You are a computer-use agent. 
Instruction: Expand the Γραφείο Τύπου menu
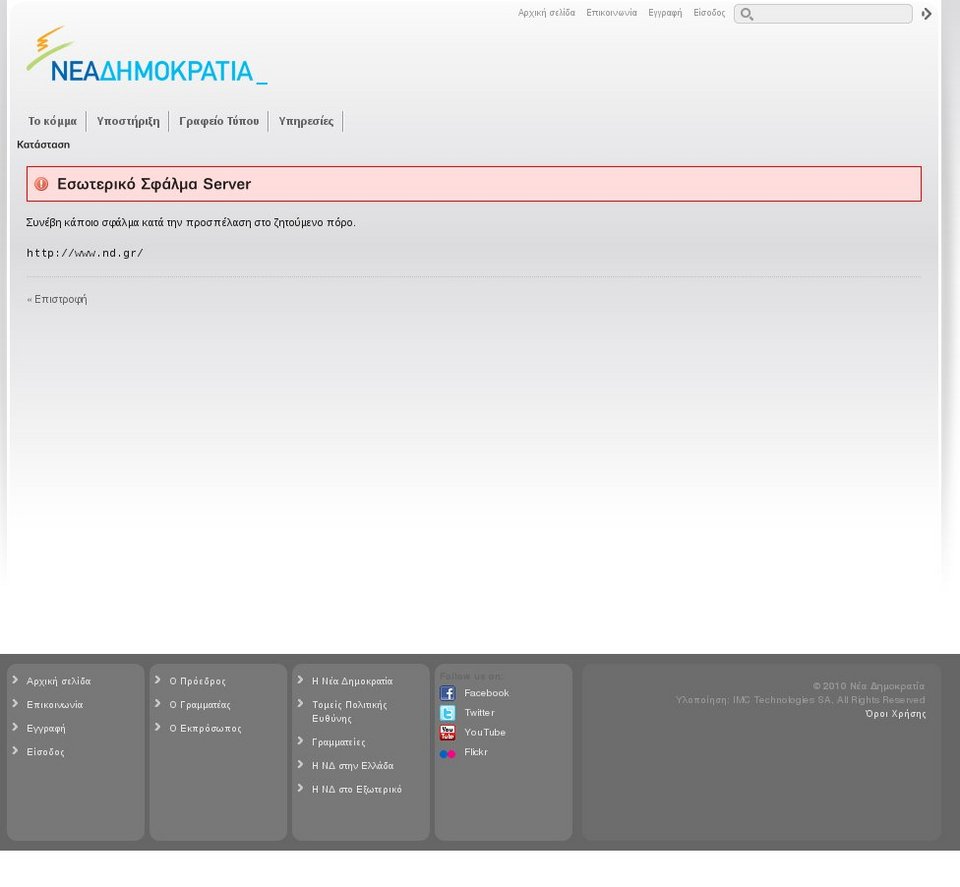(x=219, y=121)
